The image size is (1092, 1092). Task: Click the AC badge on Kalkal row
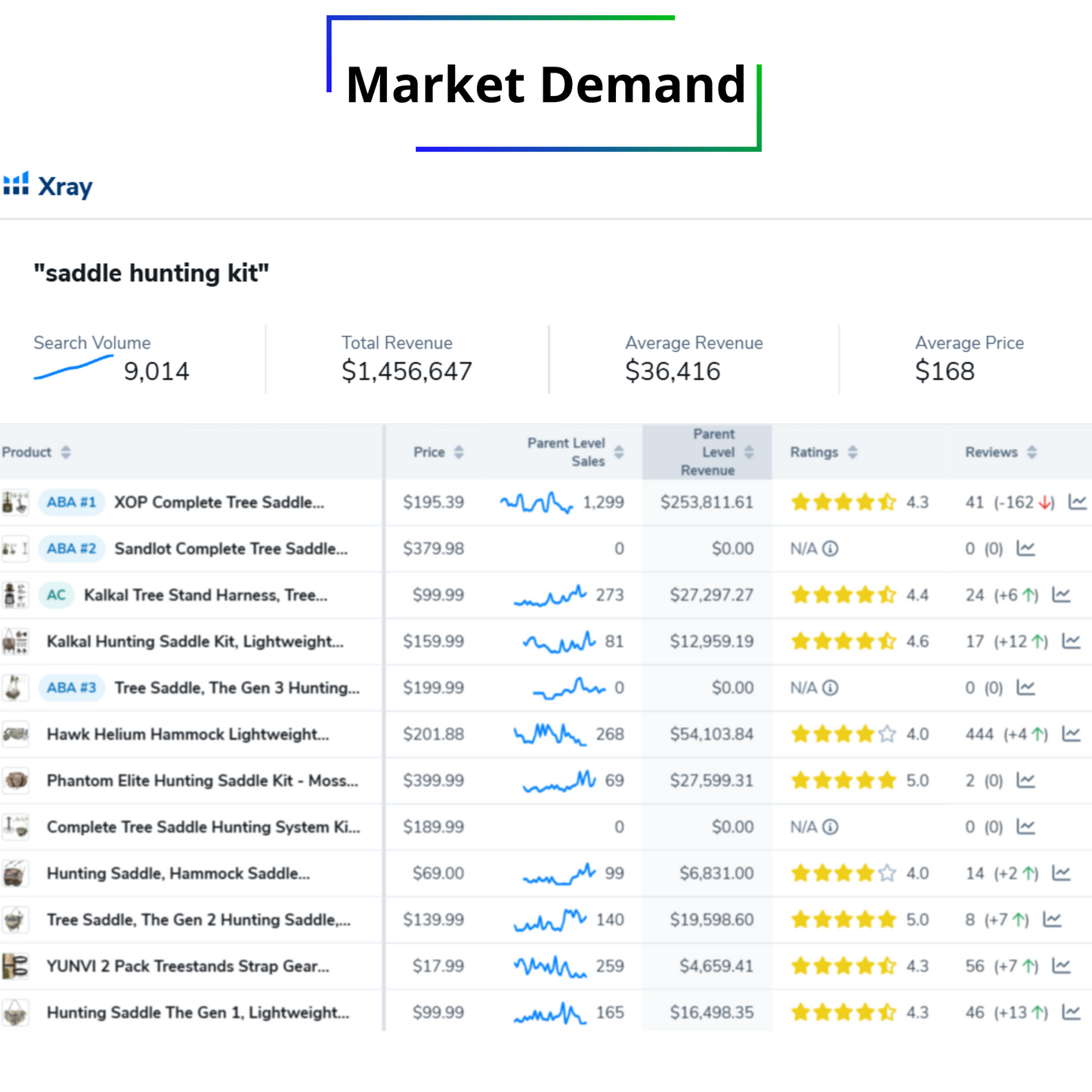(56, 595)
